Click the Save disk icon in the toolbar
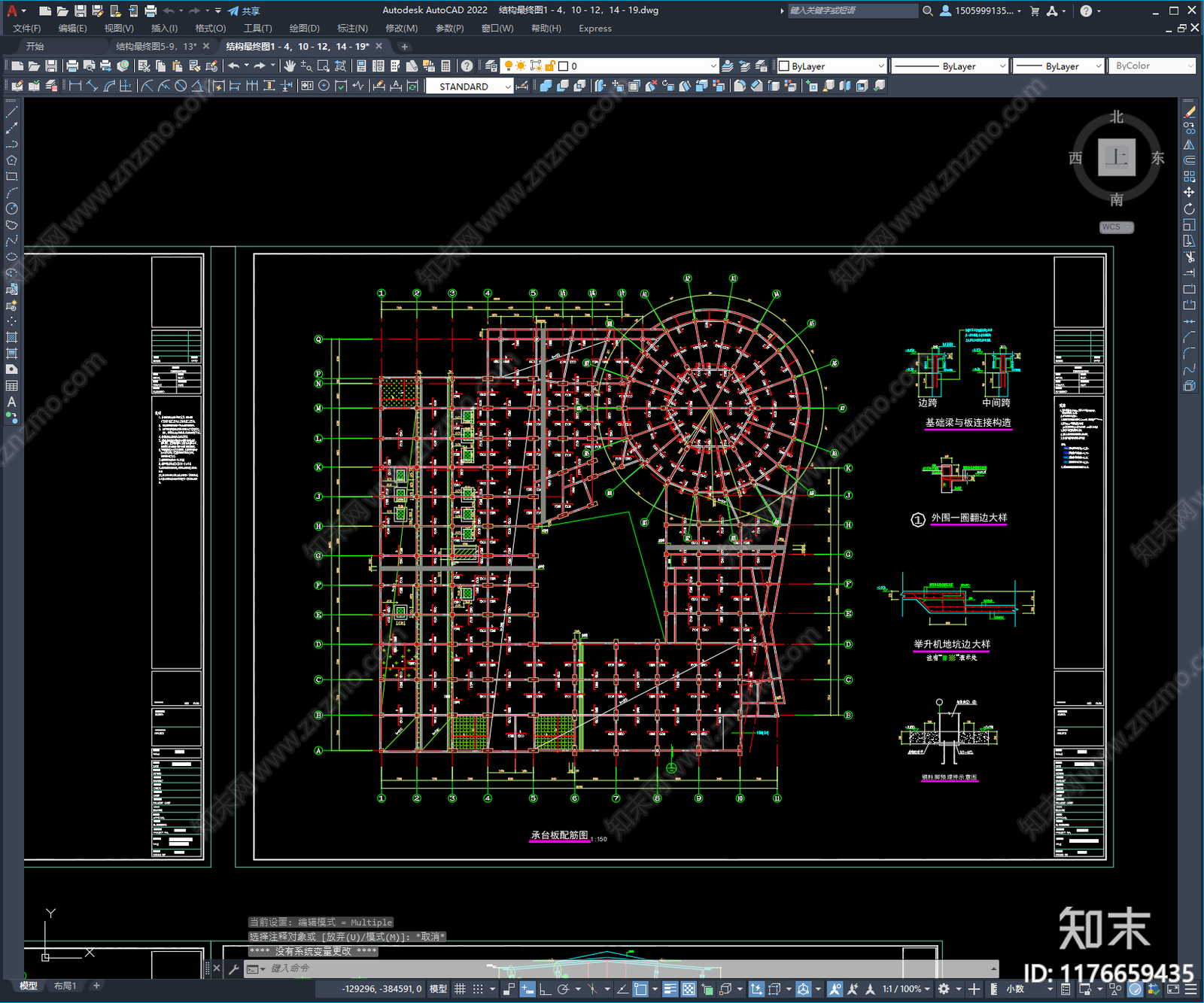Viewport: 1204px width, 1003px height. point(50,66)
